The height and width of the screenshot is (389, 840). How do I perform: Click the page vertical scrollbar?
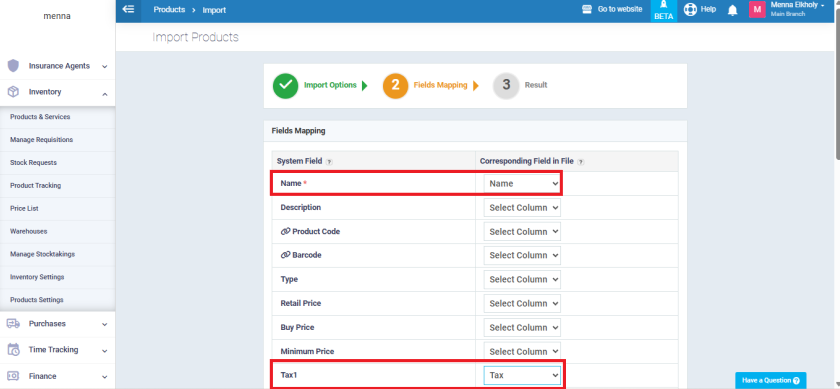(837, 80)
